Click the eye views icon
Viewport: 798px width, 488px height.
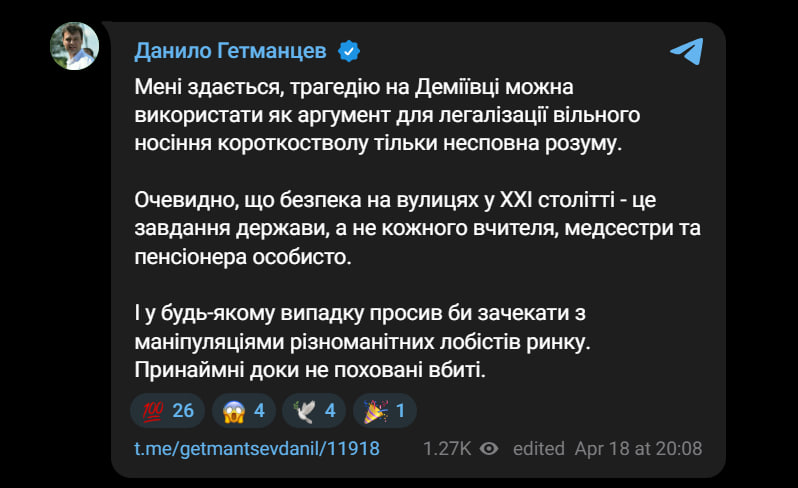pyautogui.click(x=489, y=449)
